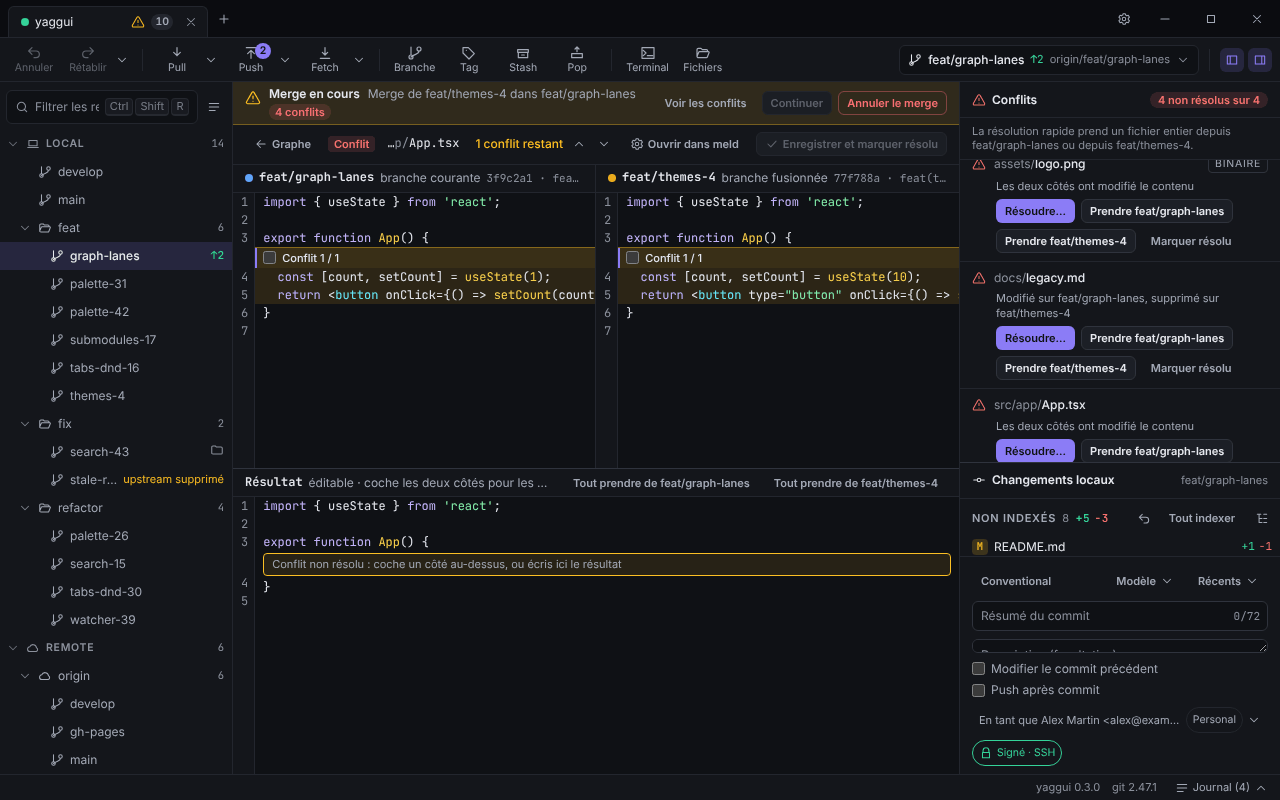The height and width of the screenshot is (800, 1280).
Task: Open the Push options dropdown arrow
Action: pos(285,60)
